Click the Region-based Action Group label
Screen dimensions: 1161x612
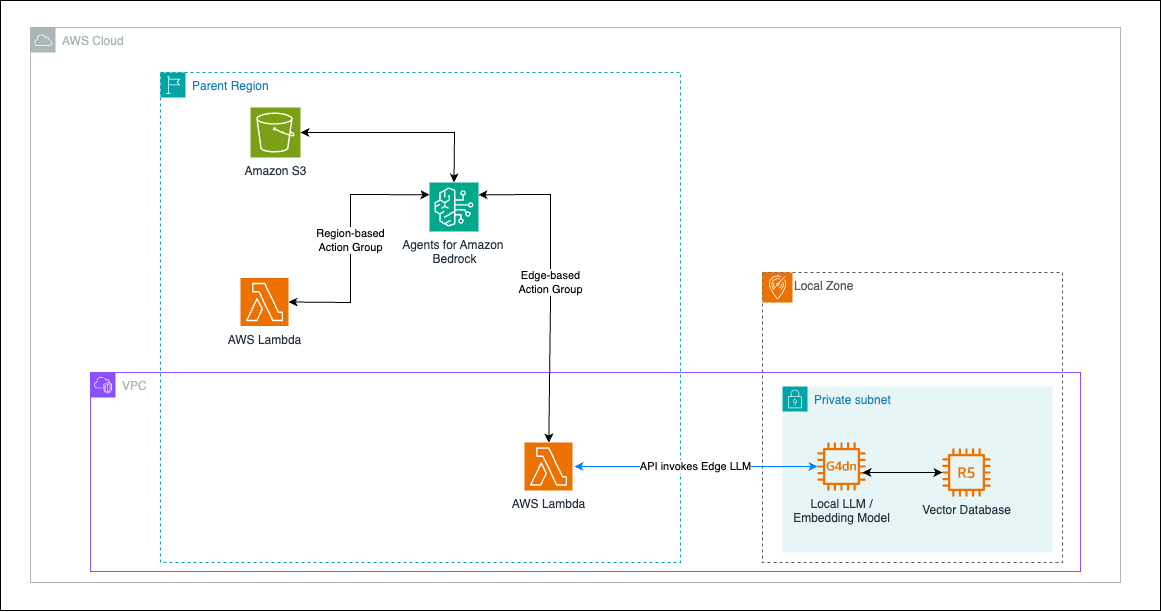(349, 240)
